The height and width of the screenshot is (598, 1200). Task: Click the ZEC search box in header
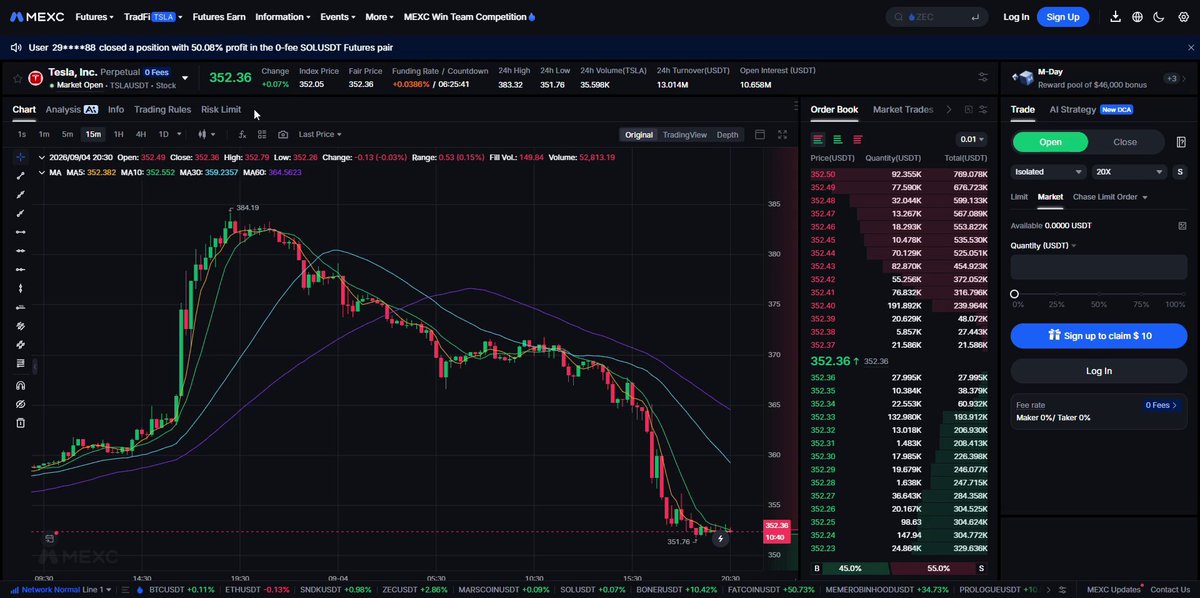coord(937,17)
